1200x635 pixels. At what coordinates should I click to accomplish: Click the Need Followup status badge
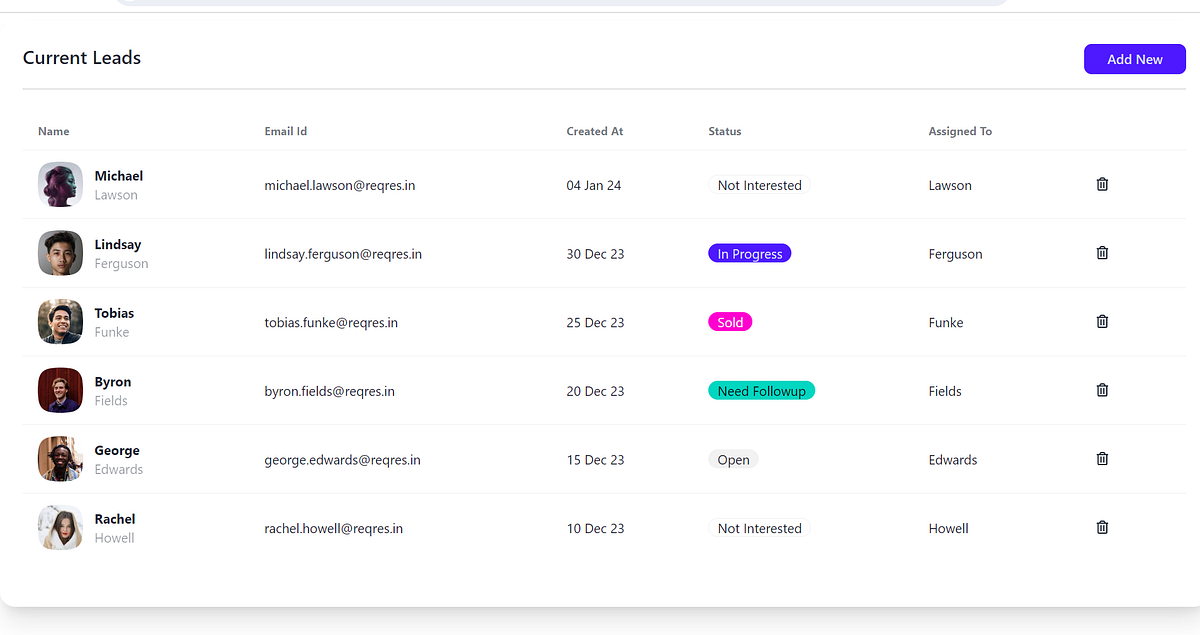tap(761, 390)
